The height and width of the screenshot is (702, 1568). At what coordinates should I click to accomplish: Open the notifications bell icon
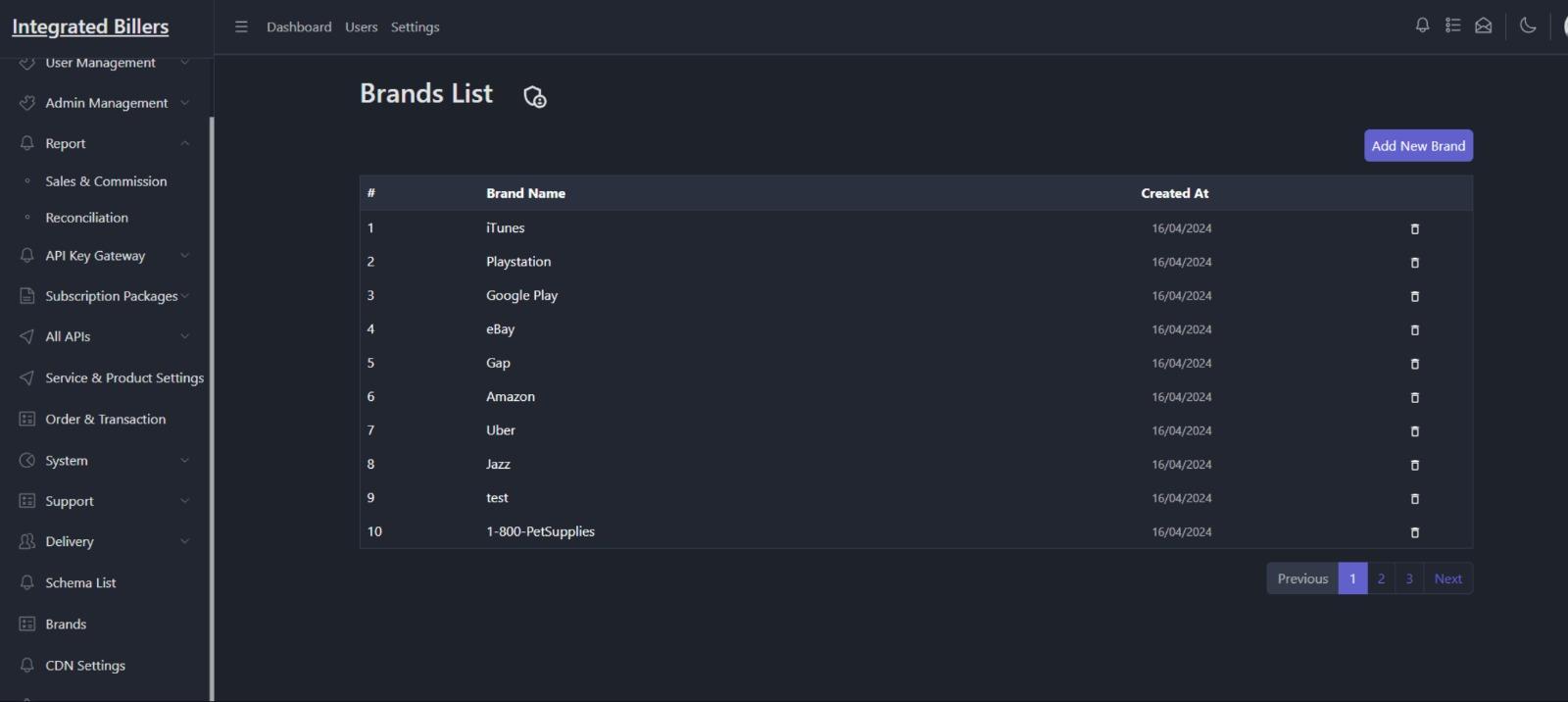pos(1422,25)
